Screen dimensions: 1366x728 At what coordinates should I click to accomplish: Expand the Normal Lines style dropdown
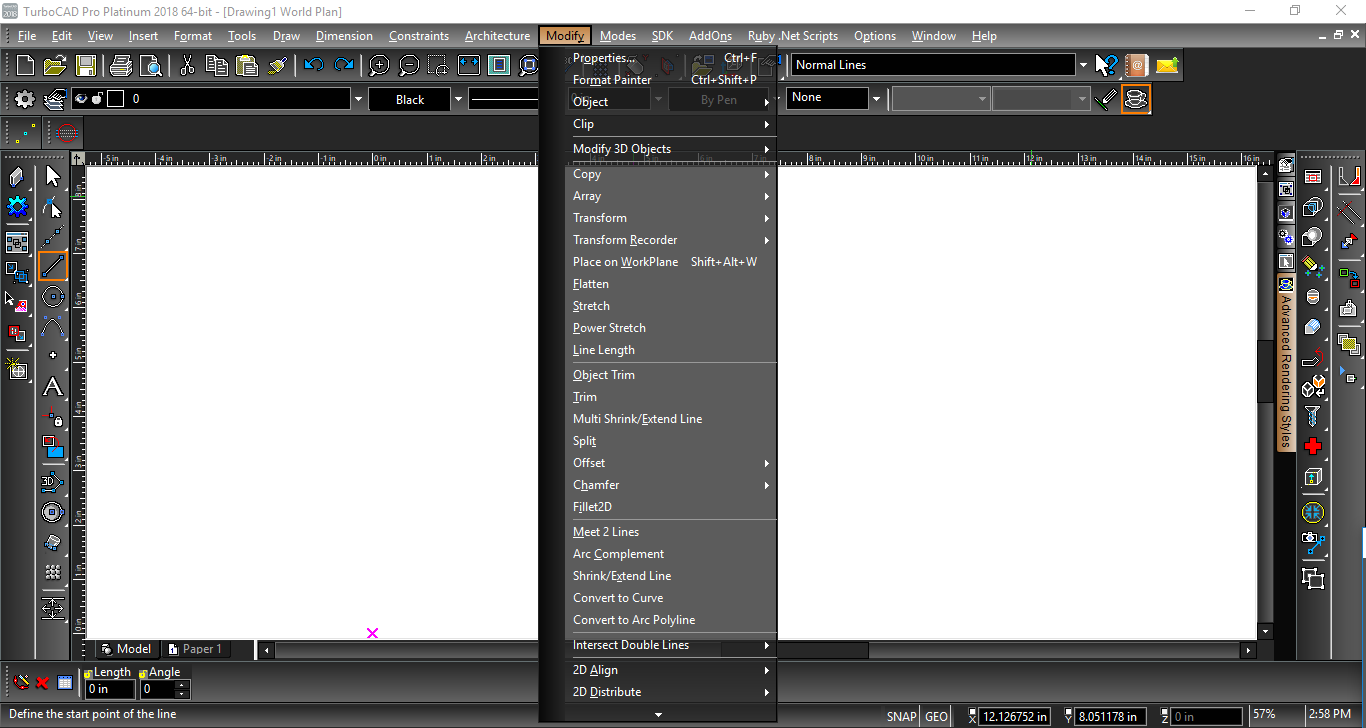coord(1082,65)
